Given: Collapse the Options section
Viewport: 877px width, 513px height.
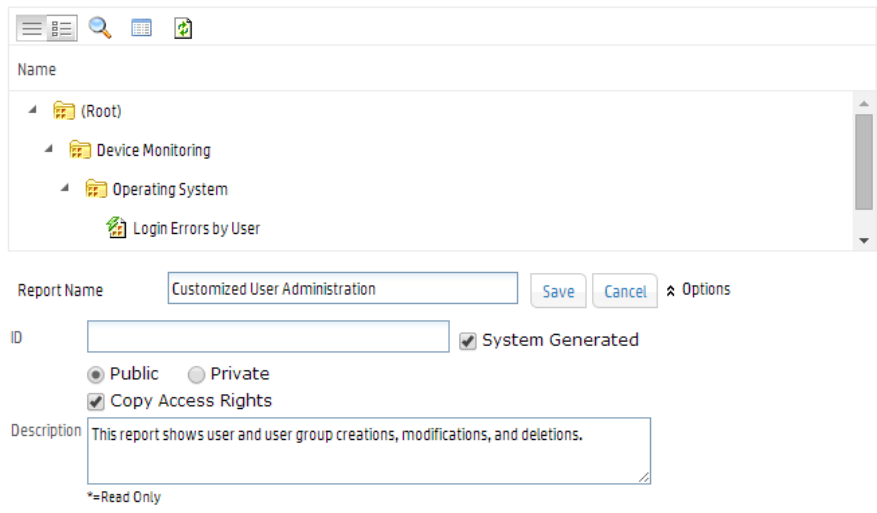Looking at the screenshot, I should pos(671,291).
